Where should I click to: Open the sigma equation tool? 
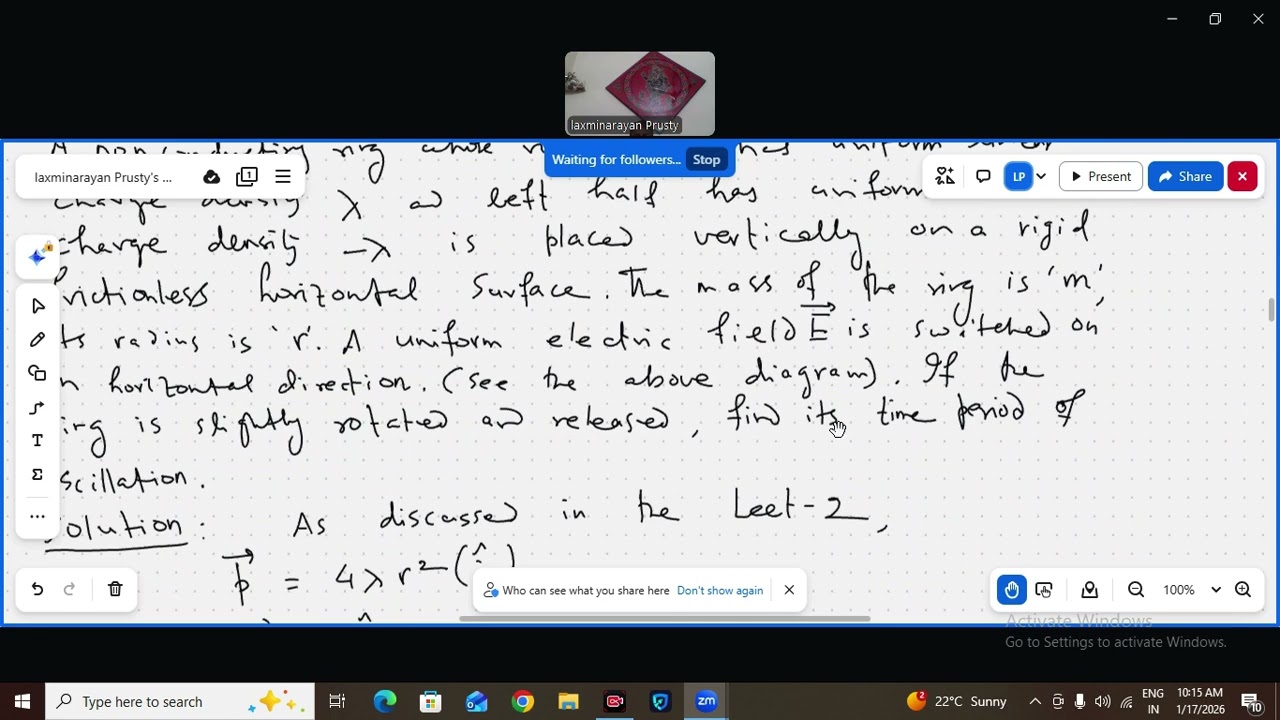pos(37,475)
